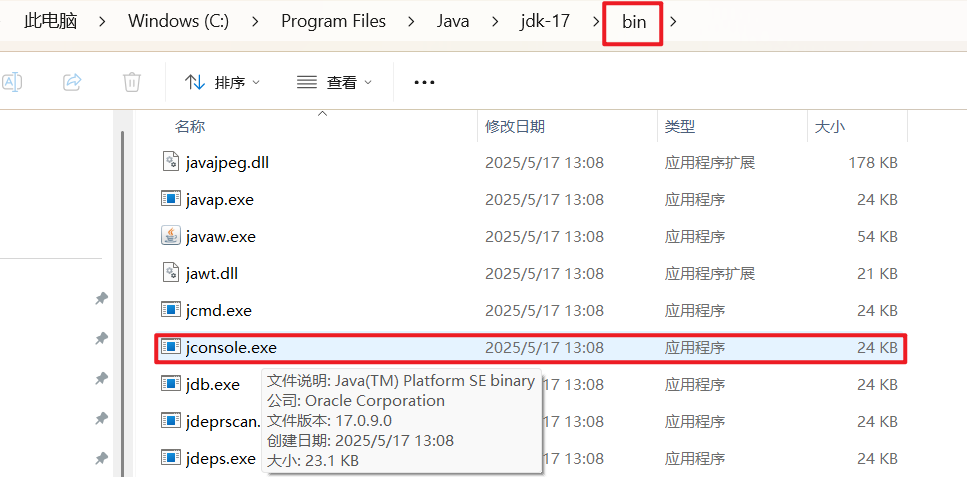Navigate to 此电脑 in breadcrumb
The image size is (967, 477).
click(x=51, y=21)
